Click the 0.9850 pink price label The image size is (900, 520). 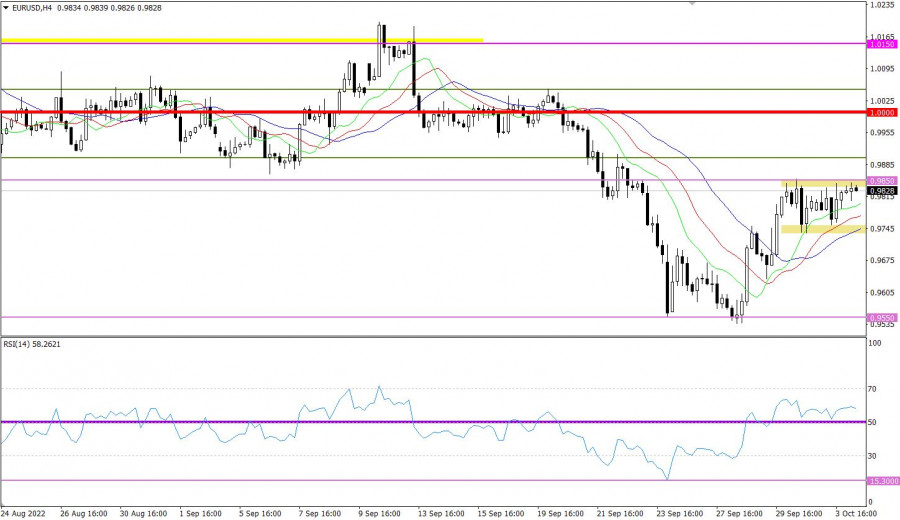(881, 181)
